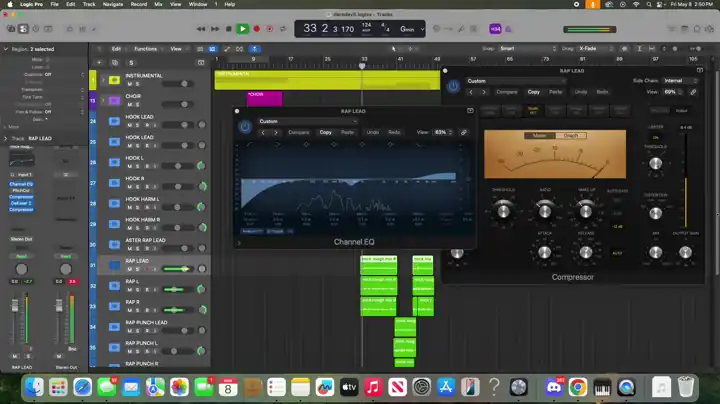Screen dimensions: 720x404
Task: Click the red Record button
Action: [x=257, y=29]
